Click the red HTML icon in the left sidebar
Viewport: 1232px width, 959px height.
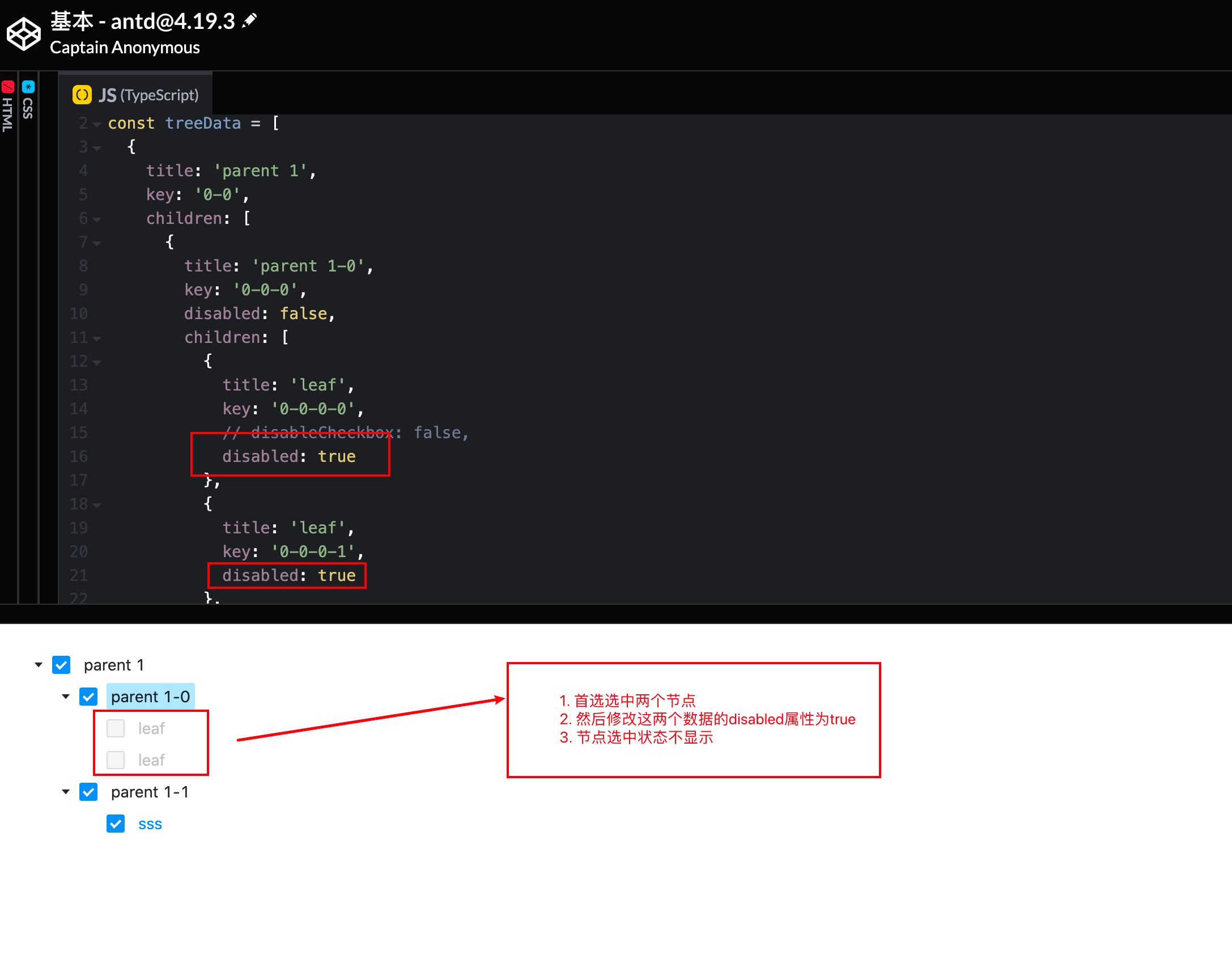click(8, 86)
